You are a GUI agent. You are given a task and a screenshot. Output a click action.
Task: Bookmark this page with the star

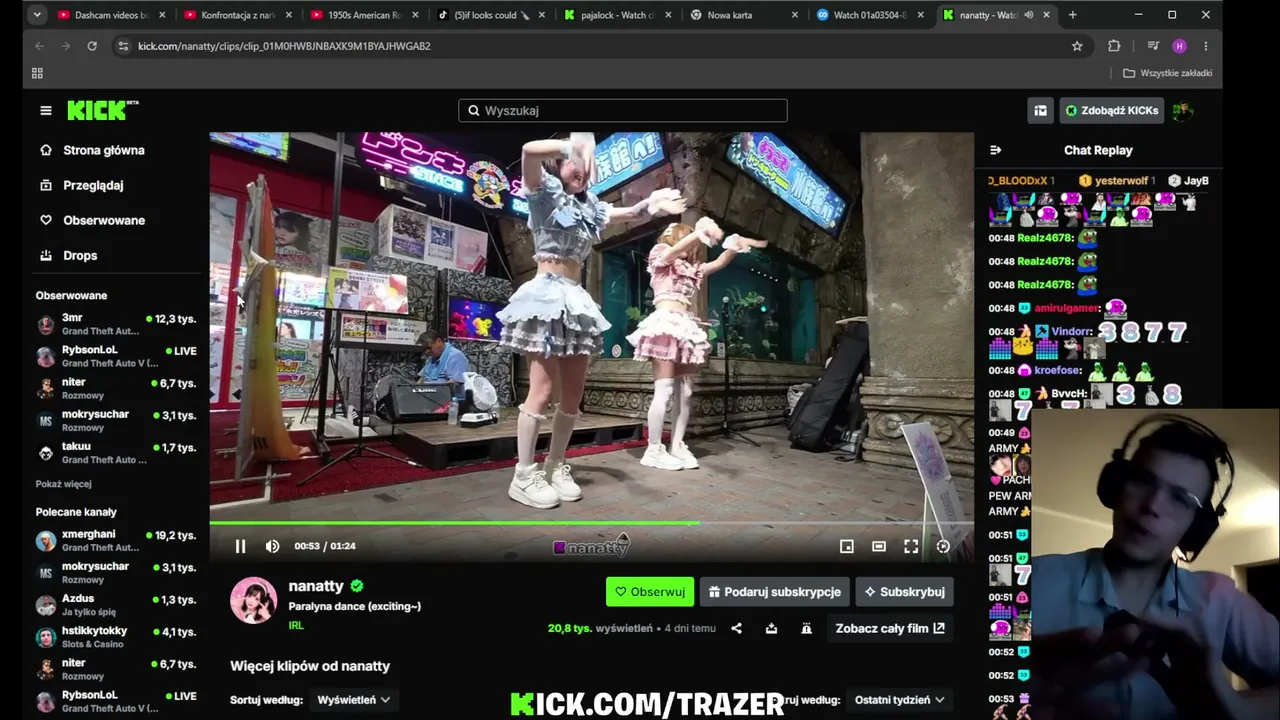coord(1077,46)
